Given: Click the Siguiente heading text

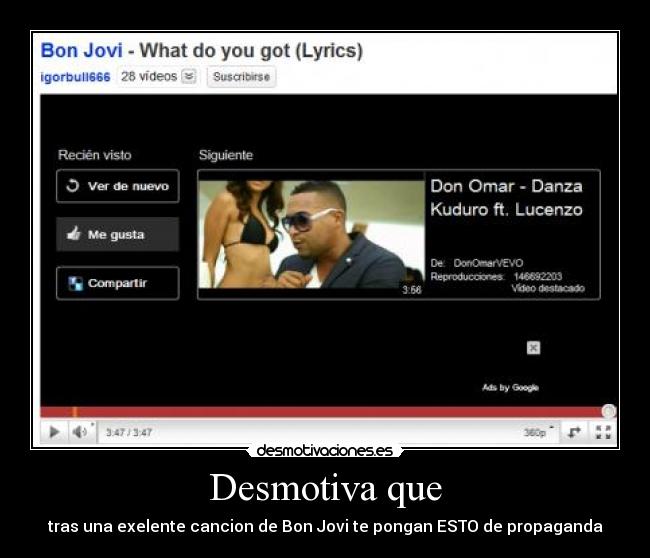Looking at the screenshot, I should click(226, 155).
